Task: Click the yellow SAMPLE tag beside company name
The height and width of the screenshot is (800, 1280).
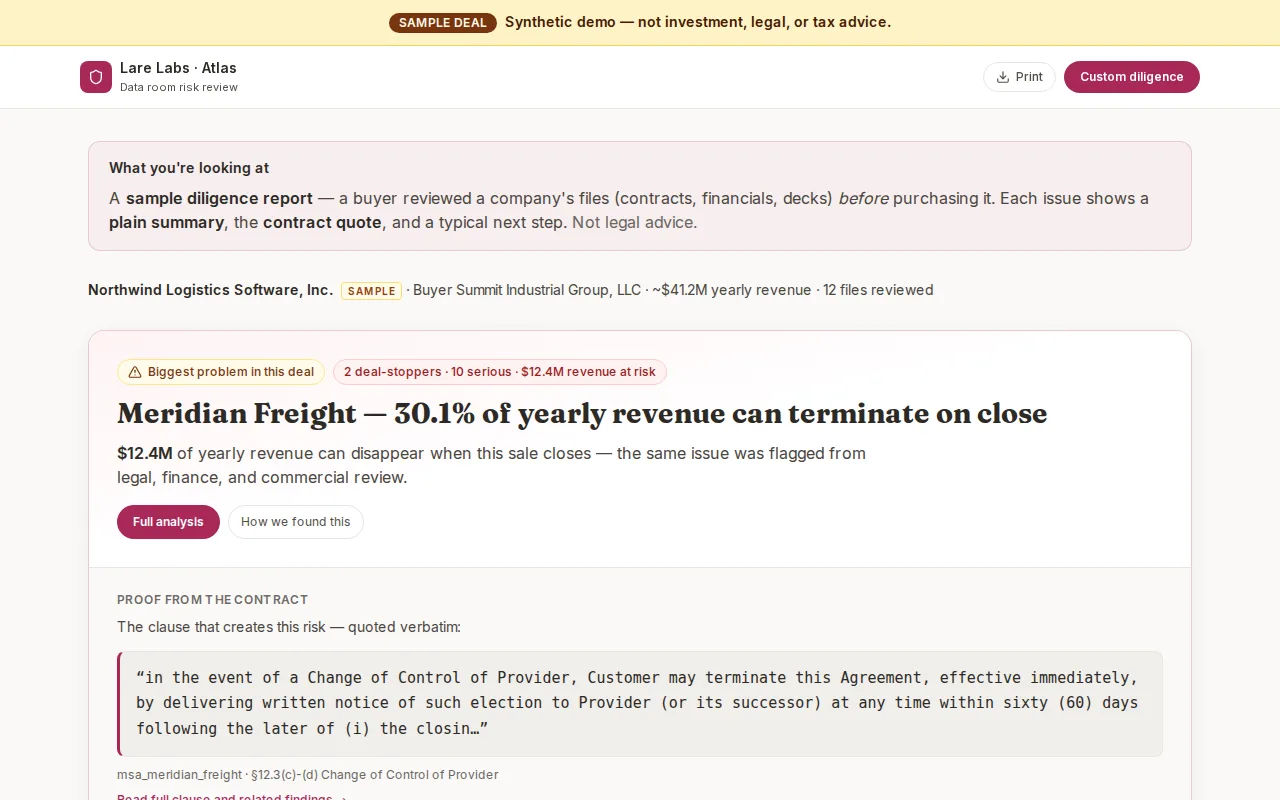Action: coord(372,291)
